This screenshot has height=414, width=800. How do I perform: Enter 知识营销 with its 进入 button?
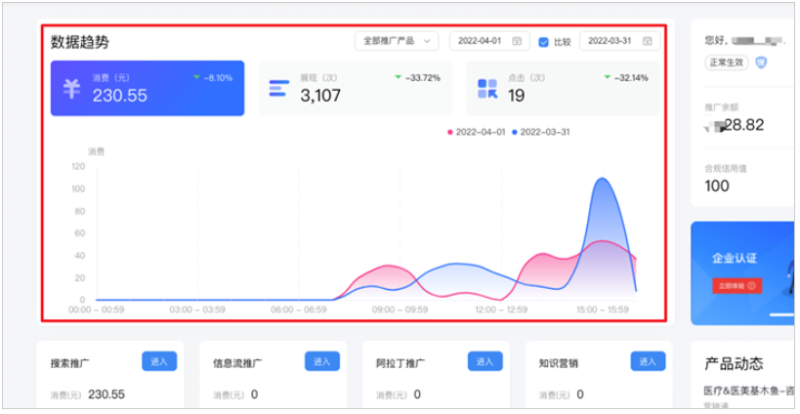pyautogui.click(x=647, y=361)
